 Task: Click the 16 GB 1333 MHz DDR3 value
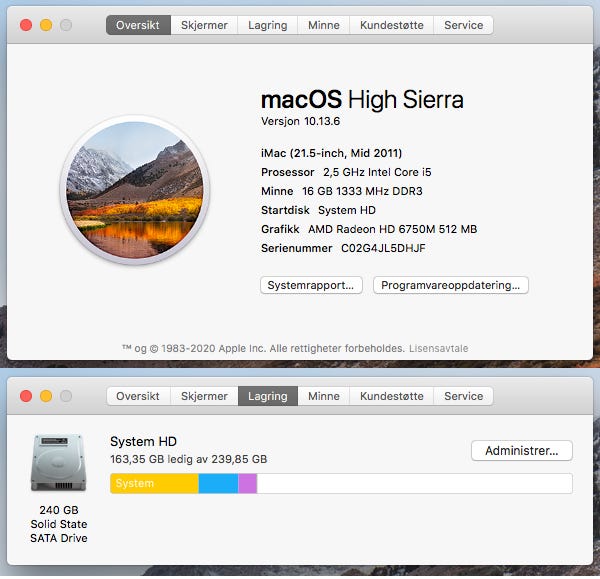362,191
